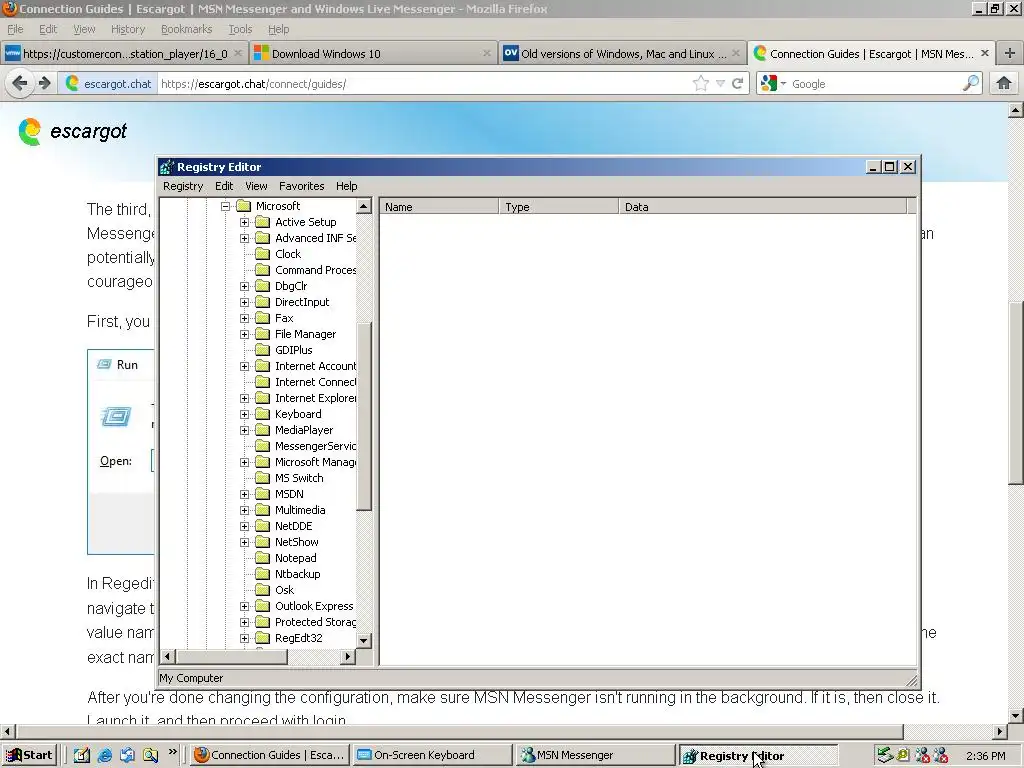Expand the File Manager key
Image resolution: width=1024 pixels, height=768 pixels.
point(244,334)
